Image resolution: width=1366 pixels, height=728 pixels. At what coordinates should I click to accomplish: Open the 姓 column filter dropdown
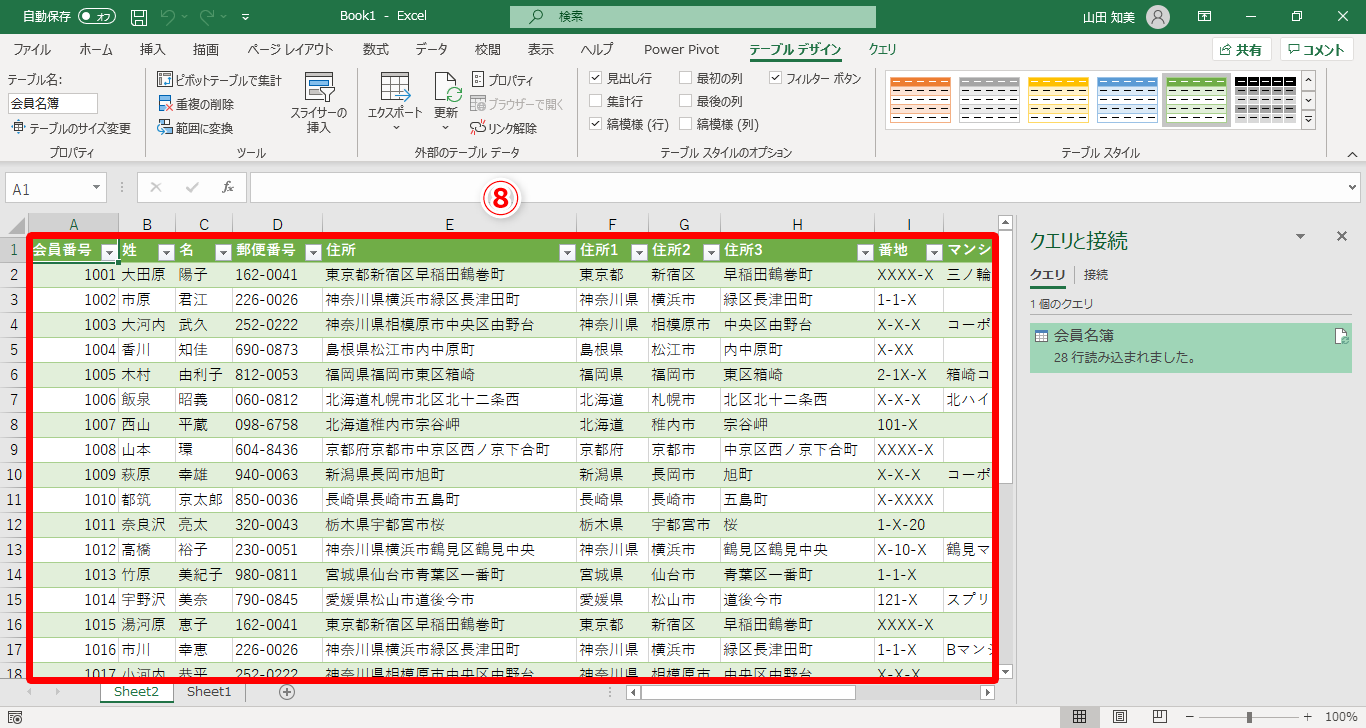point(166,252)
